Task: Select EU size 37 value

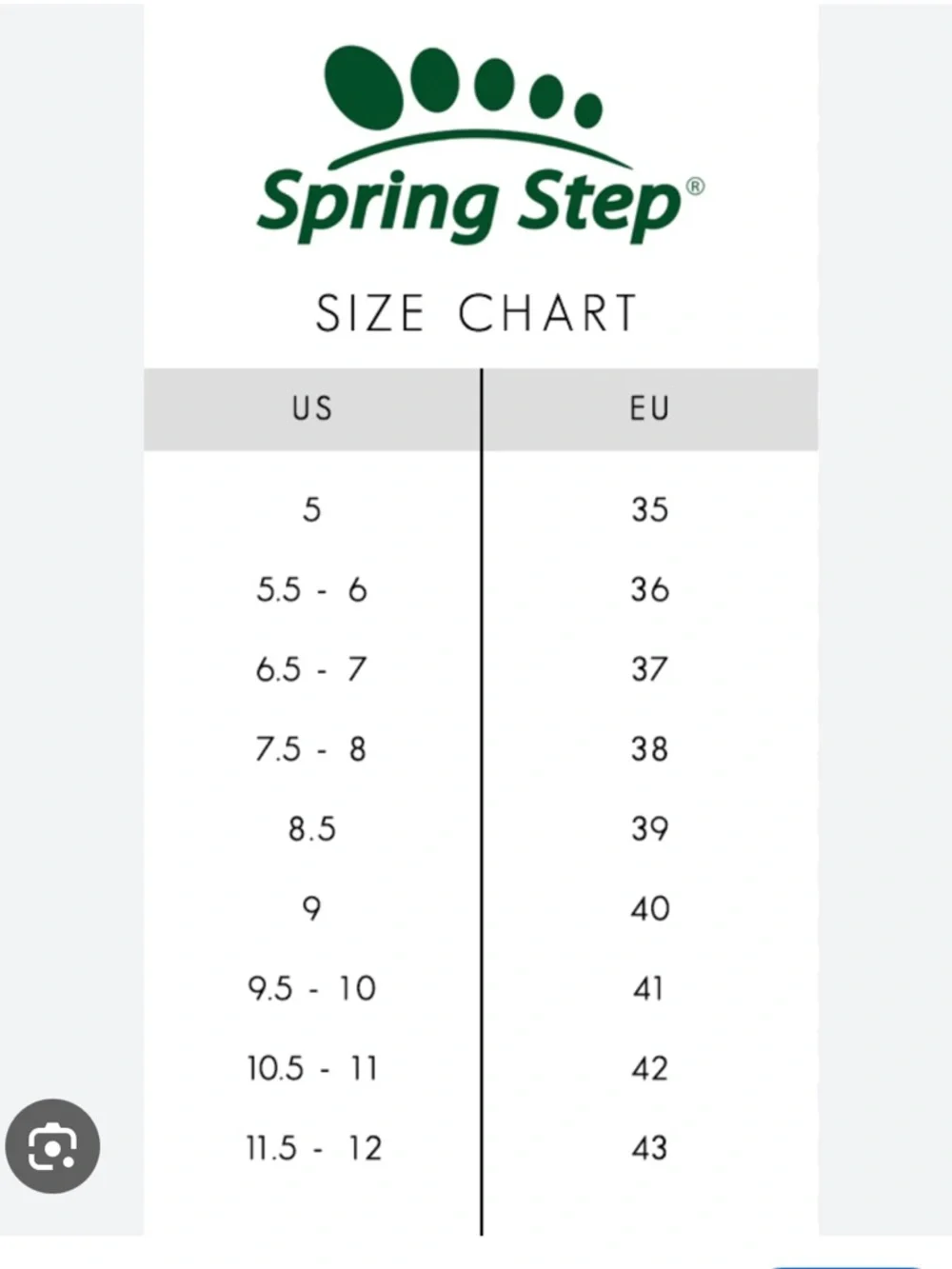Action: tap(649, 670)
